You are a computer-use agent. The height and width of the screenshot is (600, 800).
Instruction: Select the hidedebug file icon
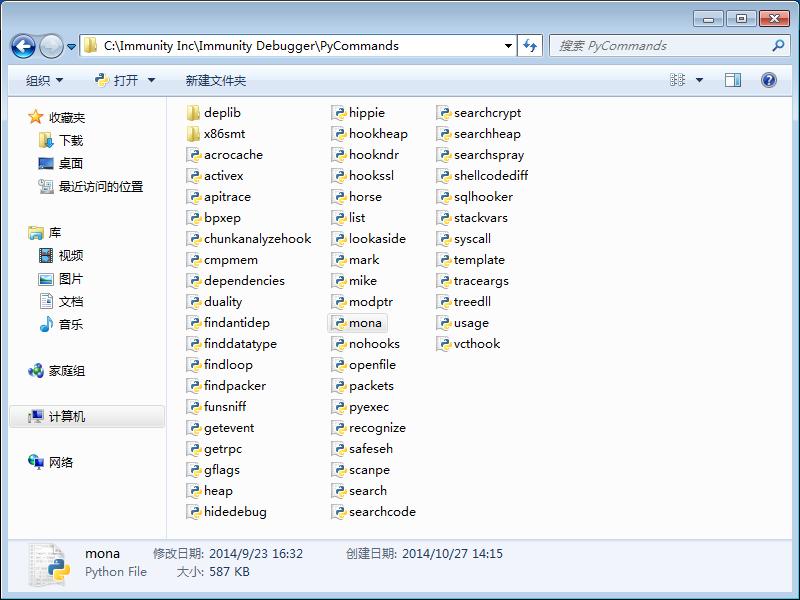pyautogui.click(x=193, y=512)
